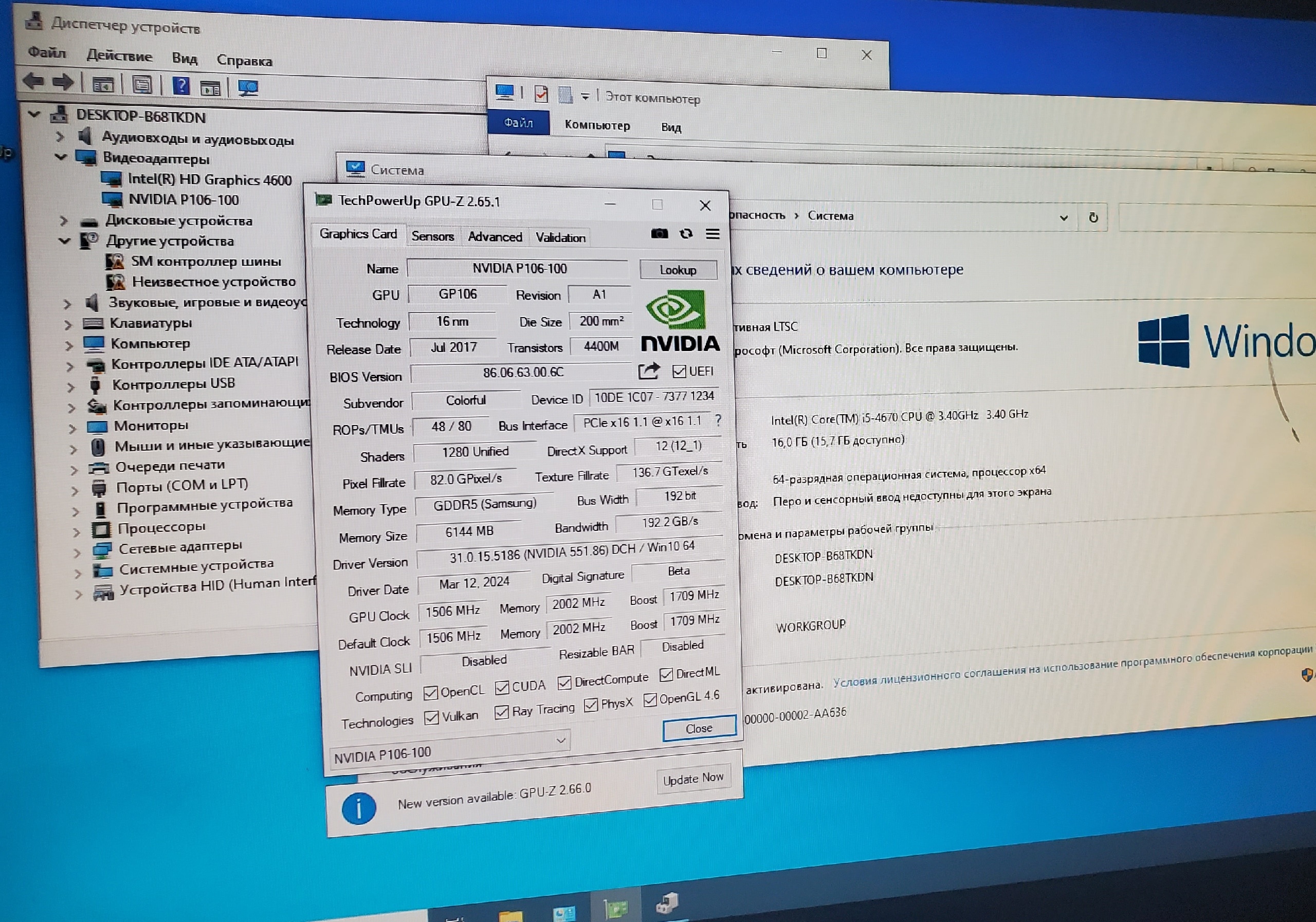Open Вид menu in Device Manager
The height and width of the screenshot is (922, 1316).
[185, 58]
